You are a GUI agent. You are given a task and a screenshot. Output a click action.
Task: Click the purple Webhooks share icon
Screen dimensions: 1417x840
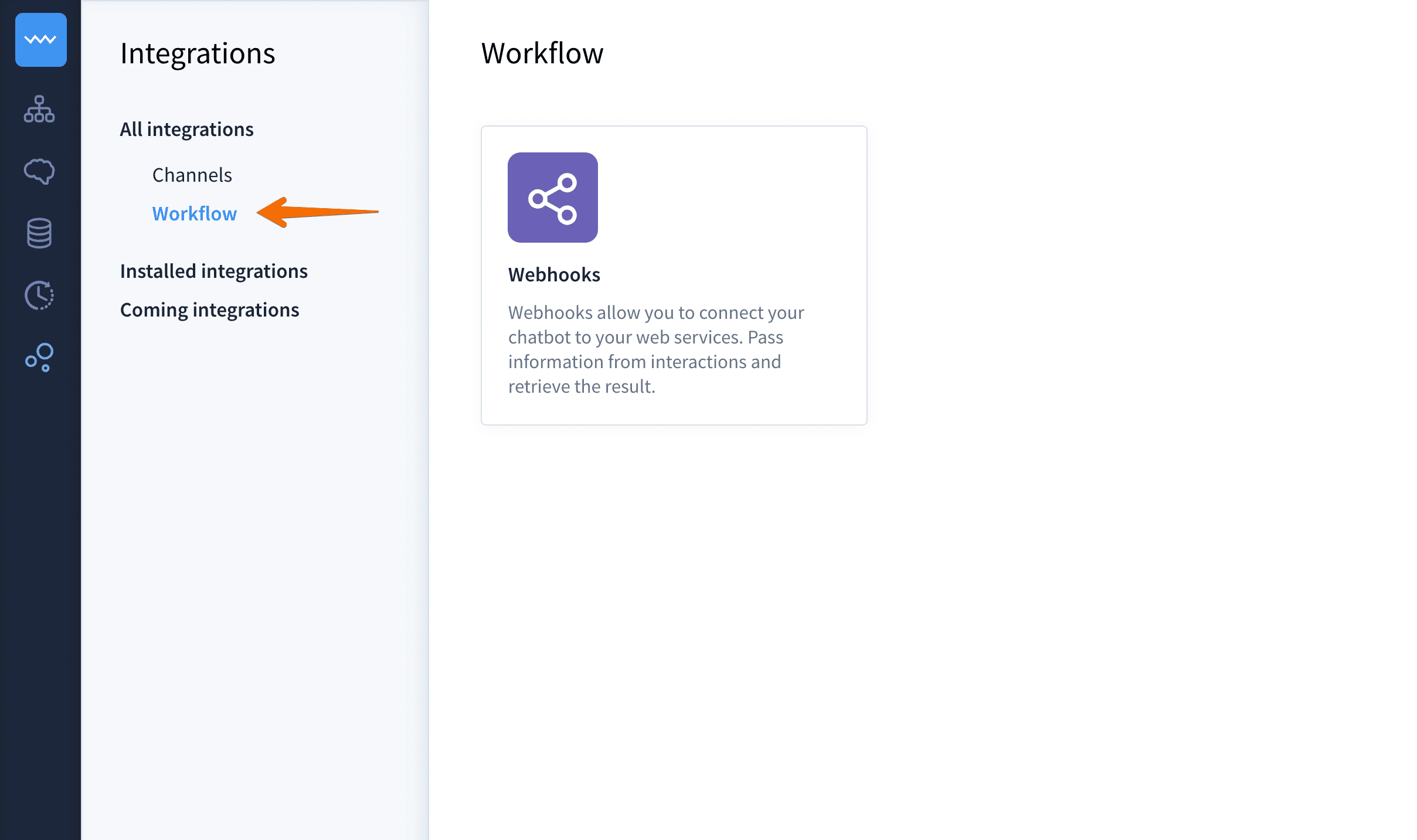[x=553, y=198]
